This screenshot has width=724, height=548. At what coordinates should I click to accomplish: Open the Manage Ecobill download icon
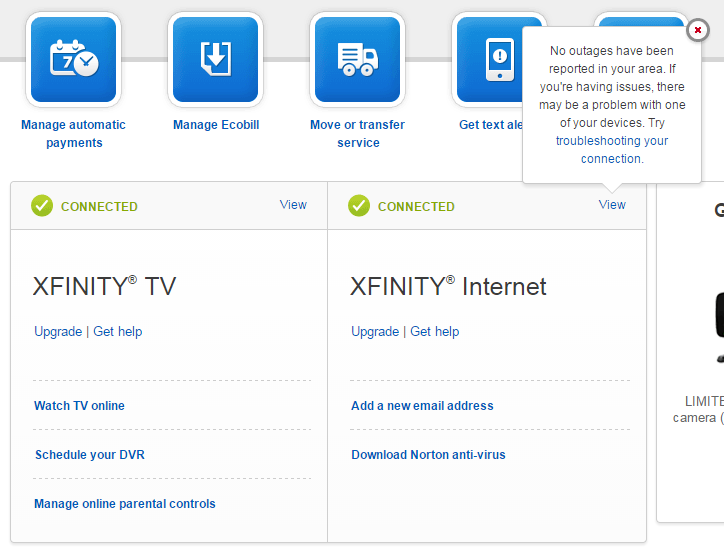tap(215, 60)
